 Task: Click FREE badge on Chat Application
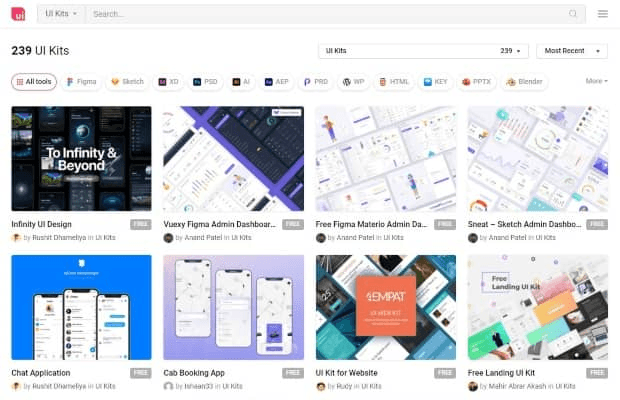(141, 373)
